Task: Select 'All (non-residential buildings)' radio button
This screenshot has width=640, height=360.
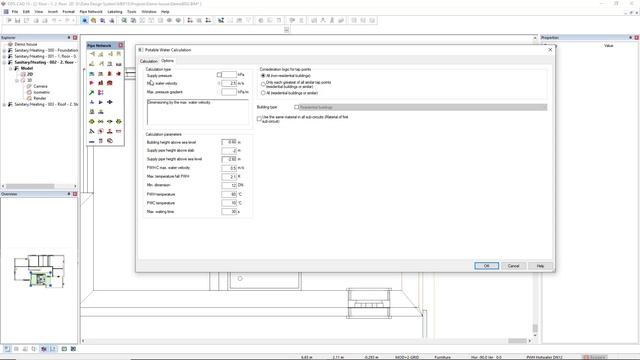Action: 263,76
